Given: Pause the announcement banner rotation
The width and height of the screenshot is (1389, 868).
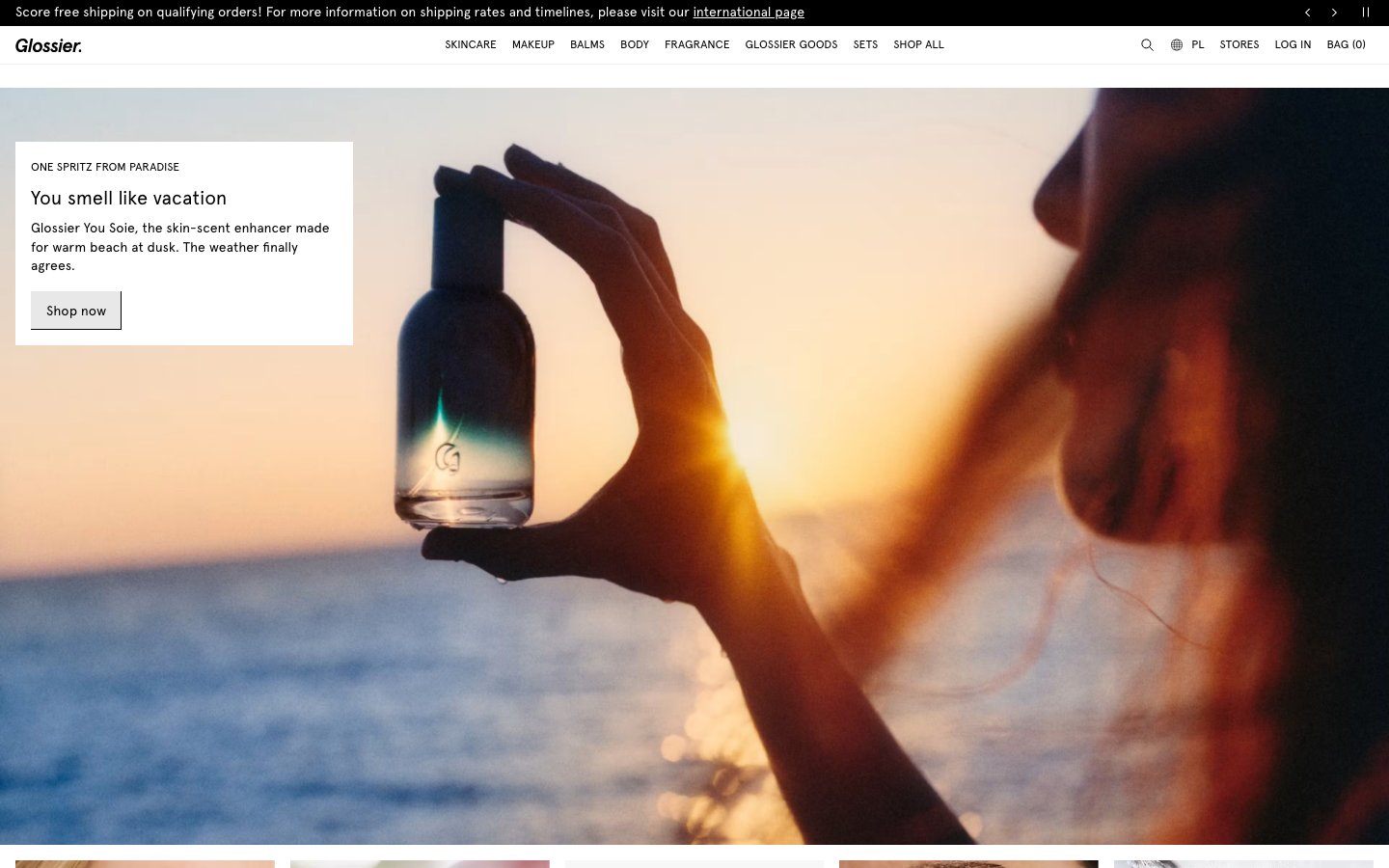Looking at the screenshot, I should (x=1366, y=13).
